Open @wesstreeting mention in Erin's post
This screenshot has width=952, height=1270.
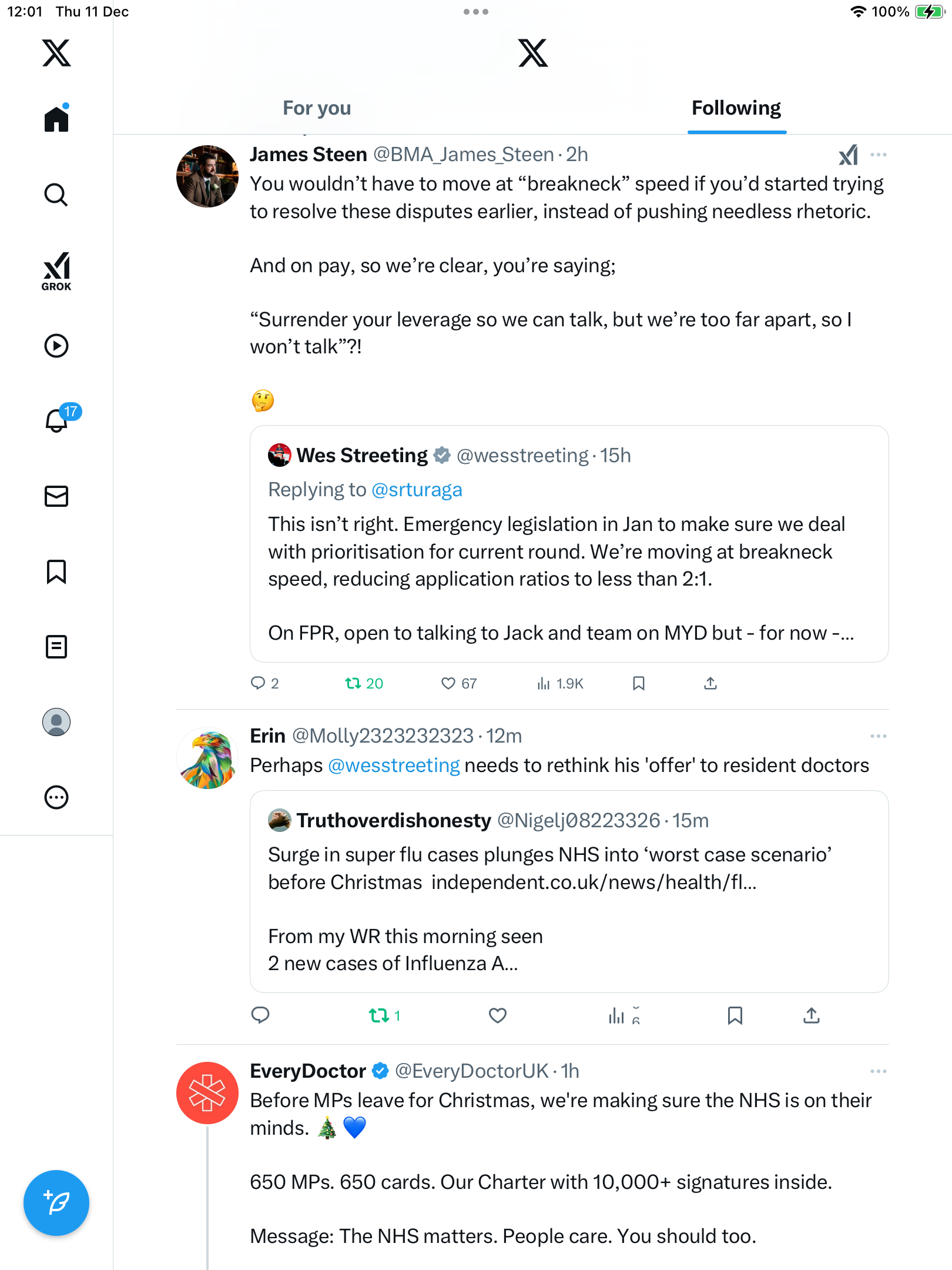click(394, 766)
